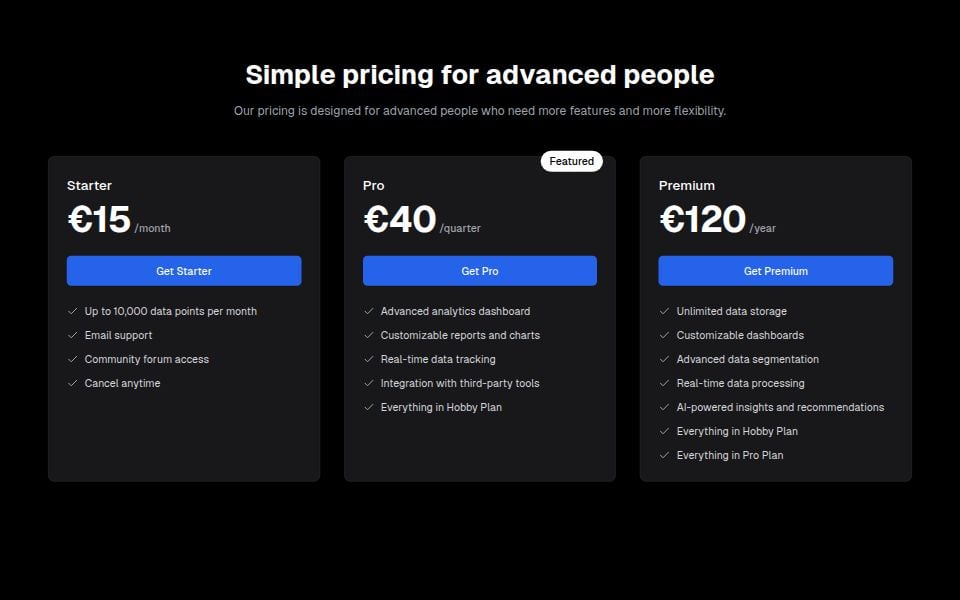Image resolution: width=960 pixels, height=600 pixels.
Task: Click the checkmark next to Customizable dashboards
Action: 663,335
